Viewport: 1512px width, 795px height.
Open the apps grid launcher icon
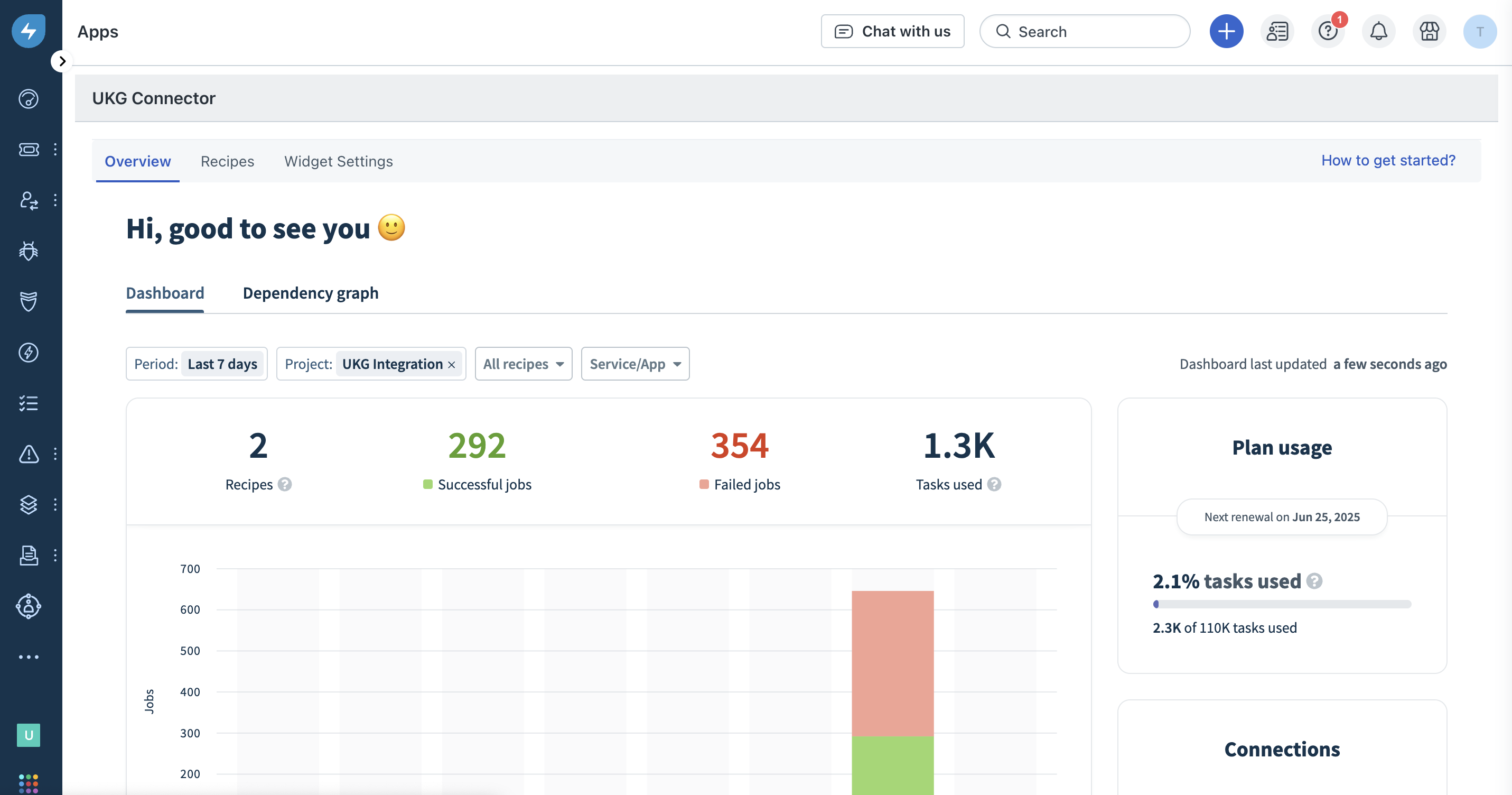click(x=28, y=783)
